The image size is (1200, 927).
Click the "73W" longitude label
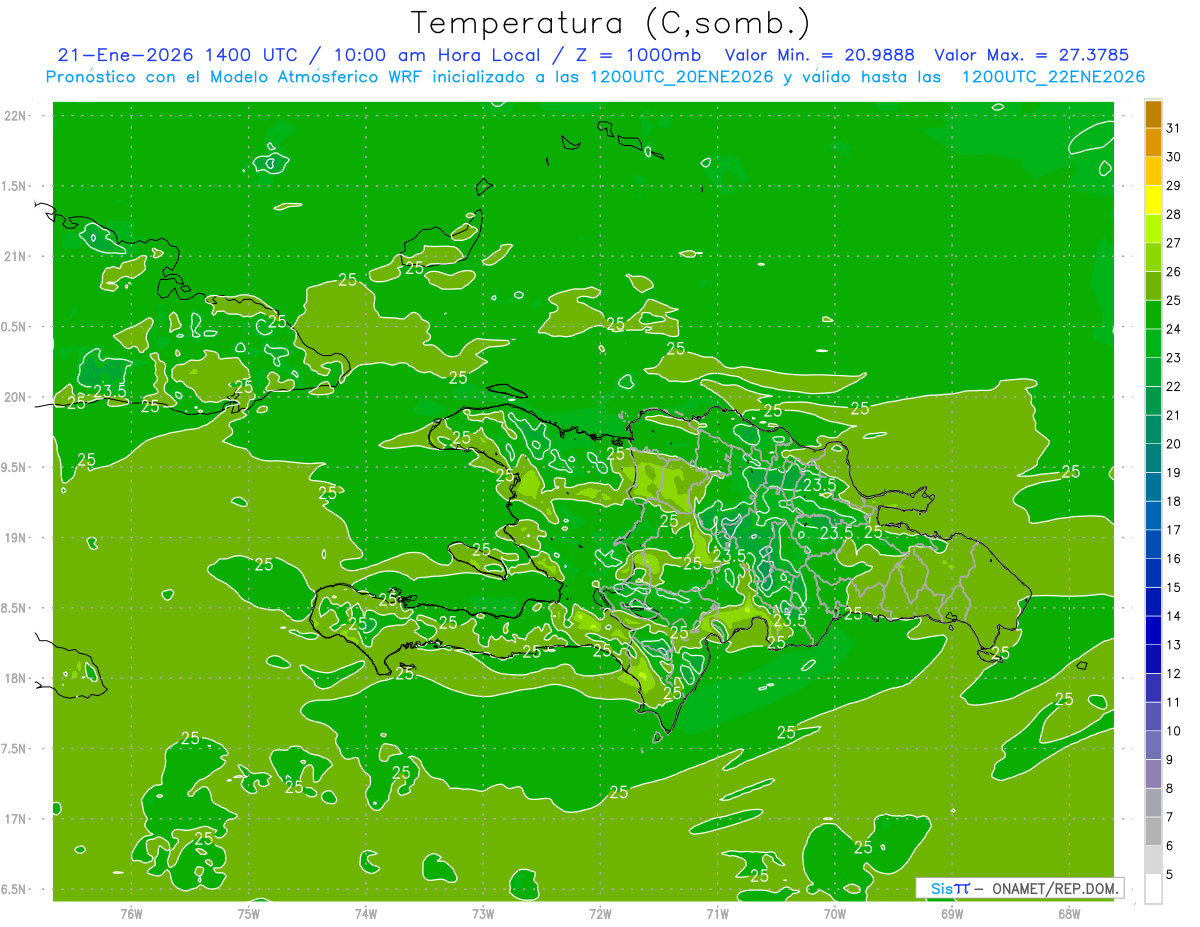coord(483,913)
